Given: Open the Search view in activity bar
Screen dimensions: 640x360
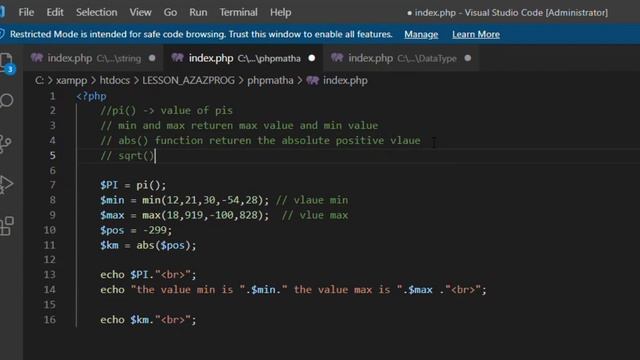Looking at the screenshot, I should 7,100.
